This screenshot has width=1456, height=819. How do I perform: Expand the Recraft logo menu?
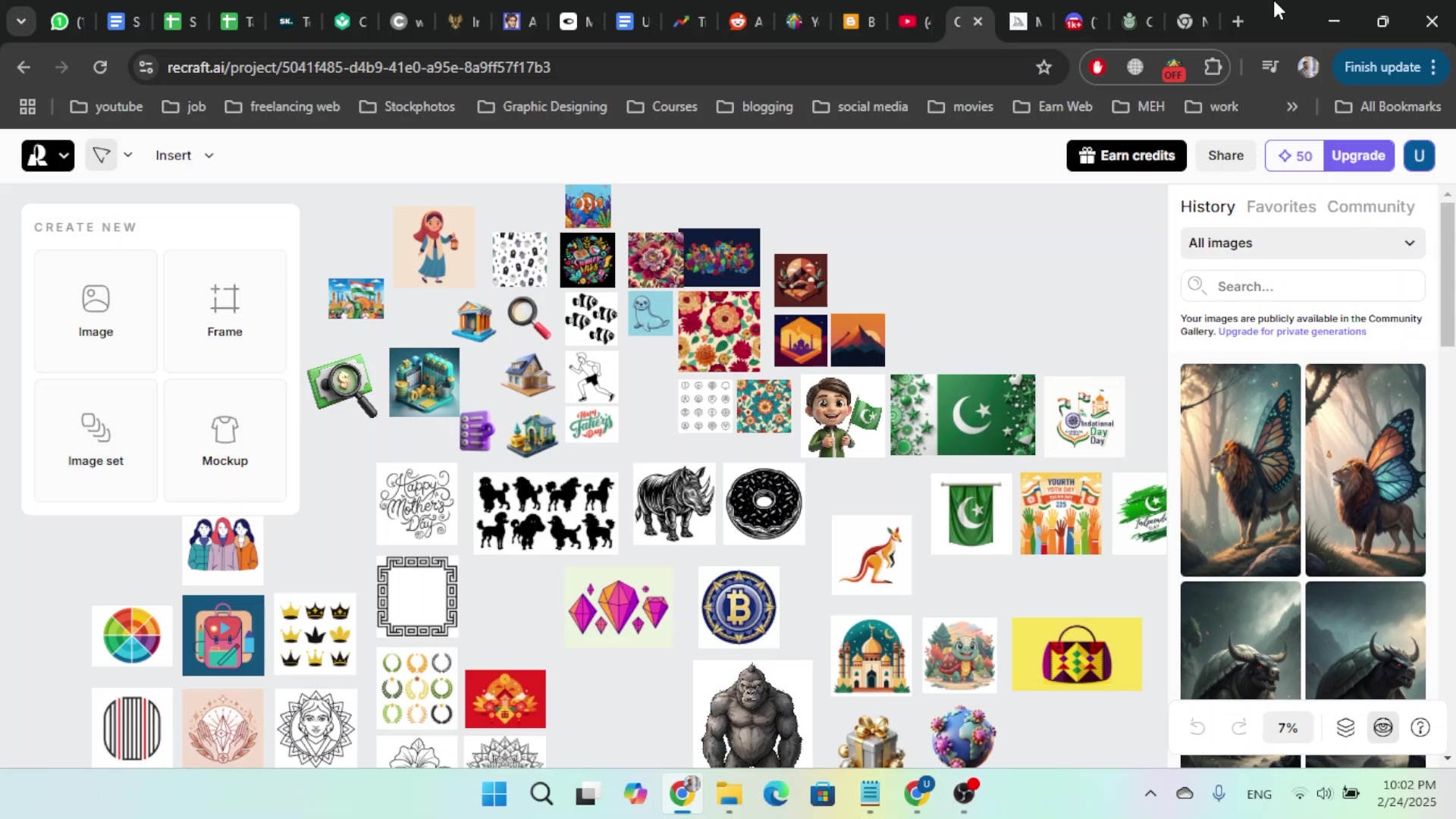point(48,155)
